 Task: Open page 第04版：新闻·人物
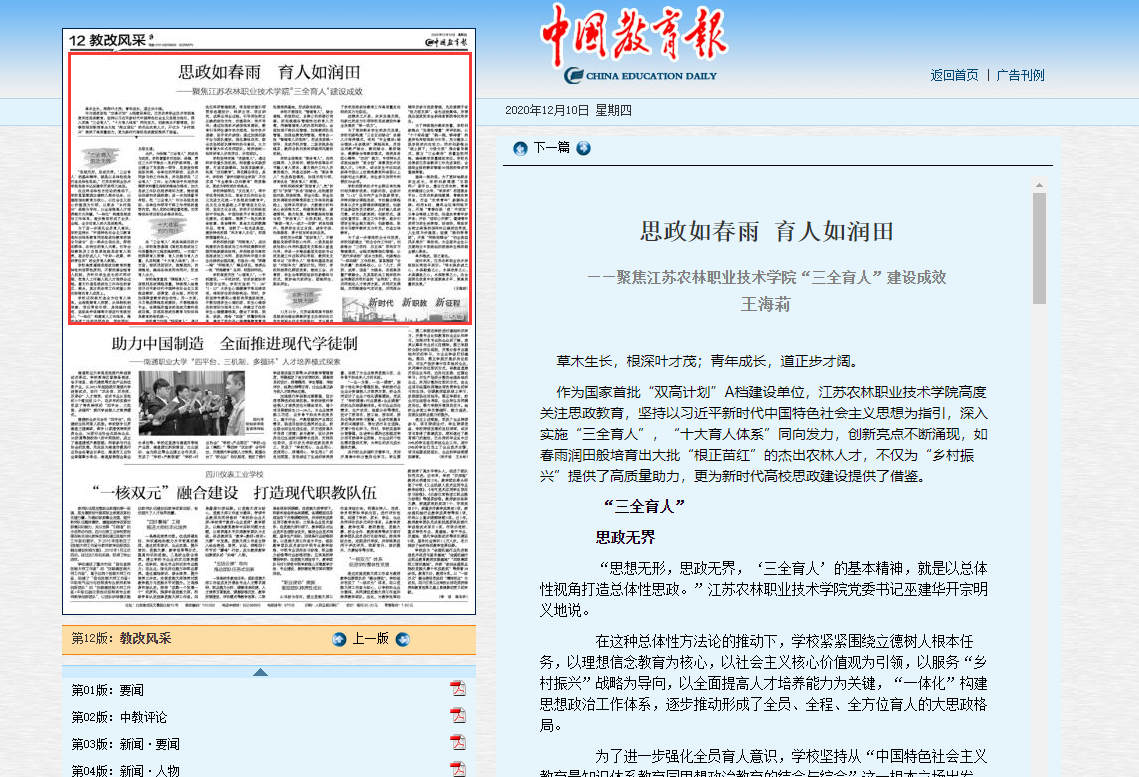[125, 770]
